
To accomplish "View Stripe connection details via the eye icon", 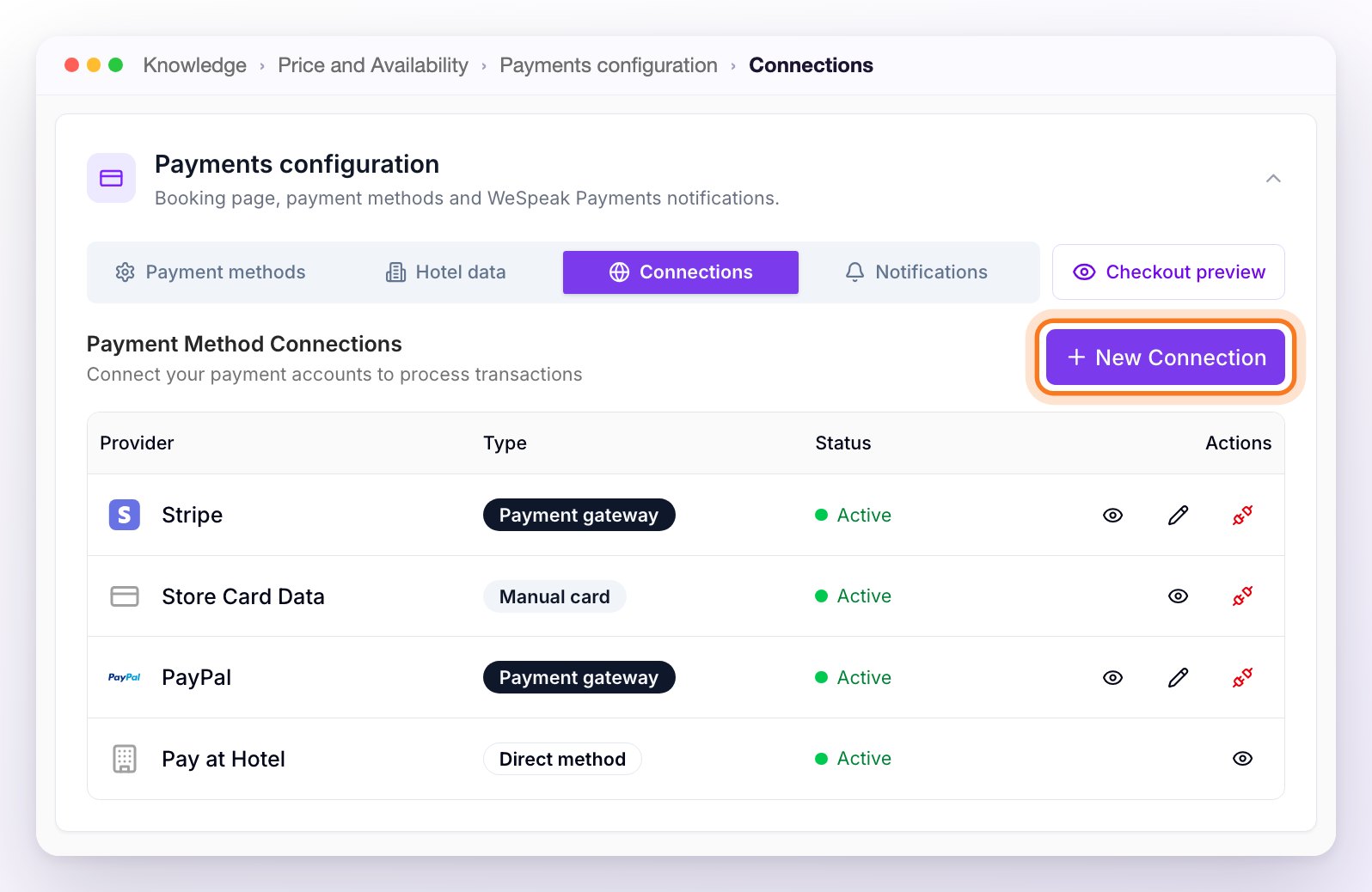I will [1112, 515].
